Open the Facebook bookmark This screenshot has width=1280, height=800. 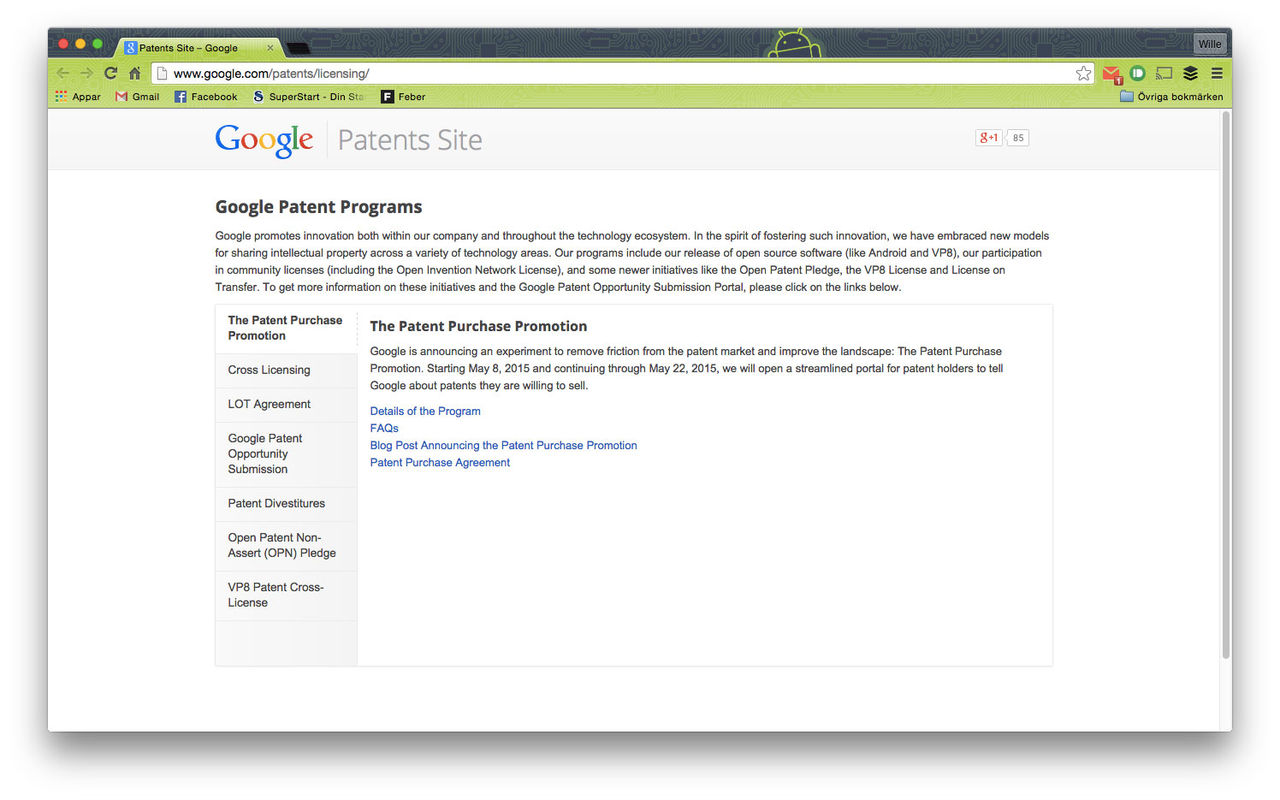pos(206,97)
